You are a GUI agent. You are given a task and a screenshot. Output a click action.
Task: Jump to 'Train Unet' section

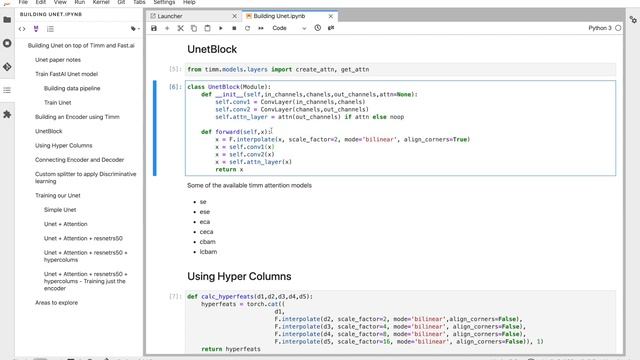point(58,103)
